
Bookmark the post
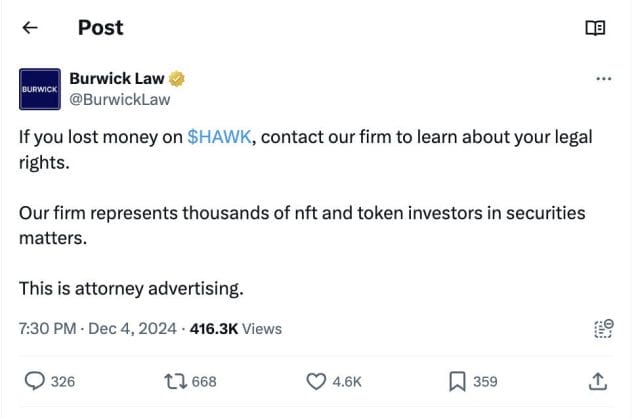457,382
